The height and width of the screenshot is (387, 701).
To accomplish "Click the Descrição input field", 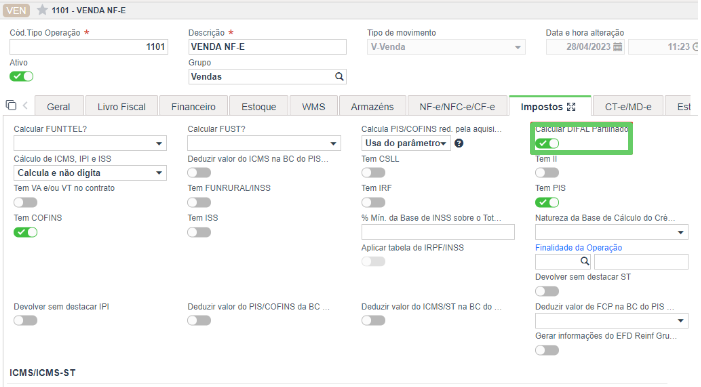I will click(267, 47).
